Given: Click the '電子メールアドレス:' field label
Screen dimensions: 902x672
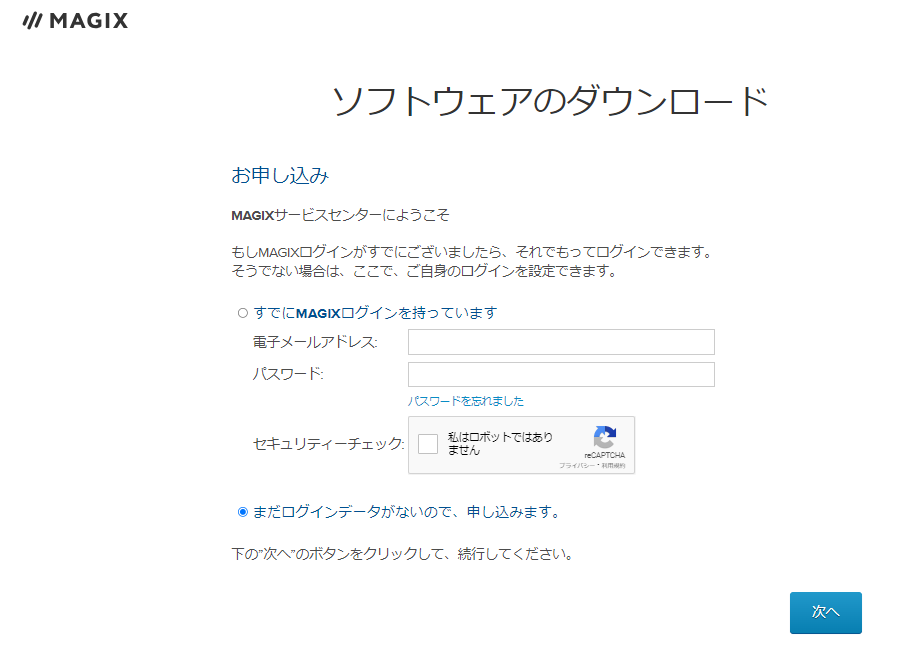Looking at the screenshot, I should [x=315, y=343].
